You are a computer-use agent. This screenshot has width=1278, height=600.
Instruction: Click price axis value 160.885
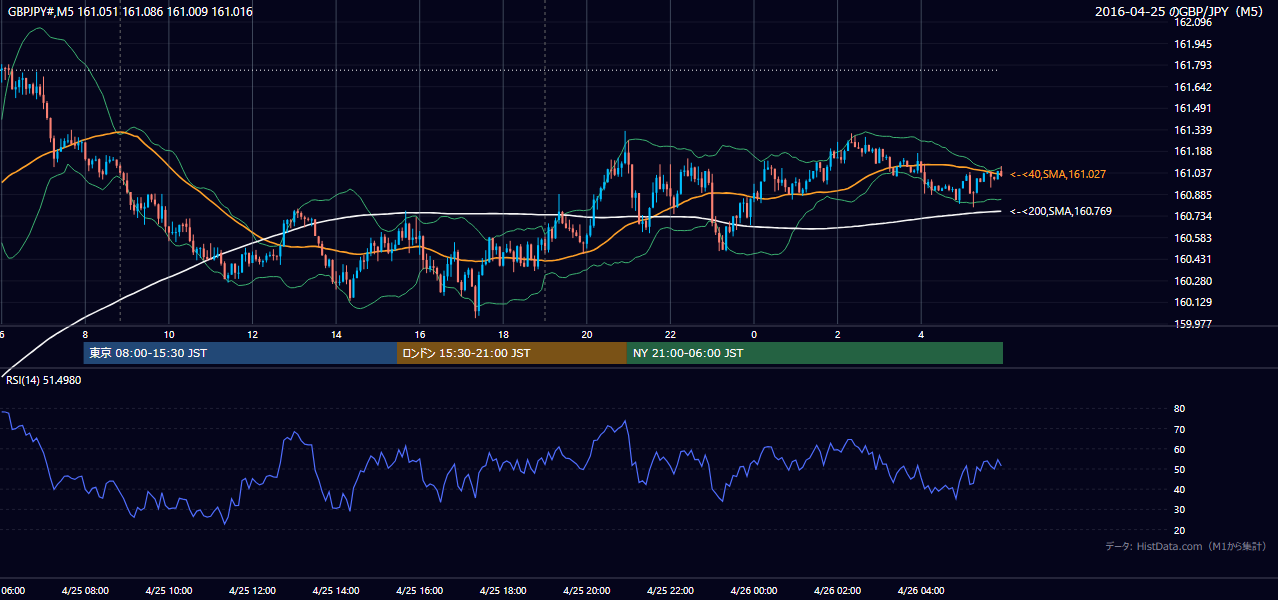(1193, 195)
